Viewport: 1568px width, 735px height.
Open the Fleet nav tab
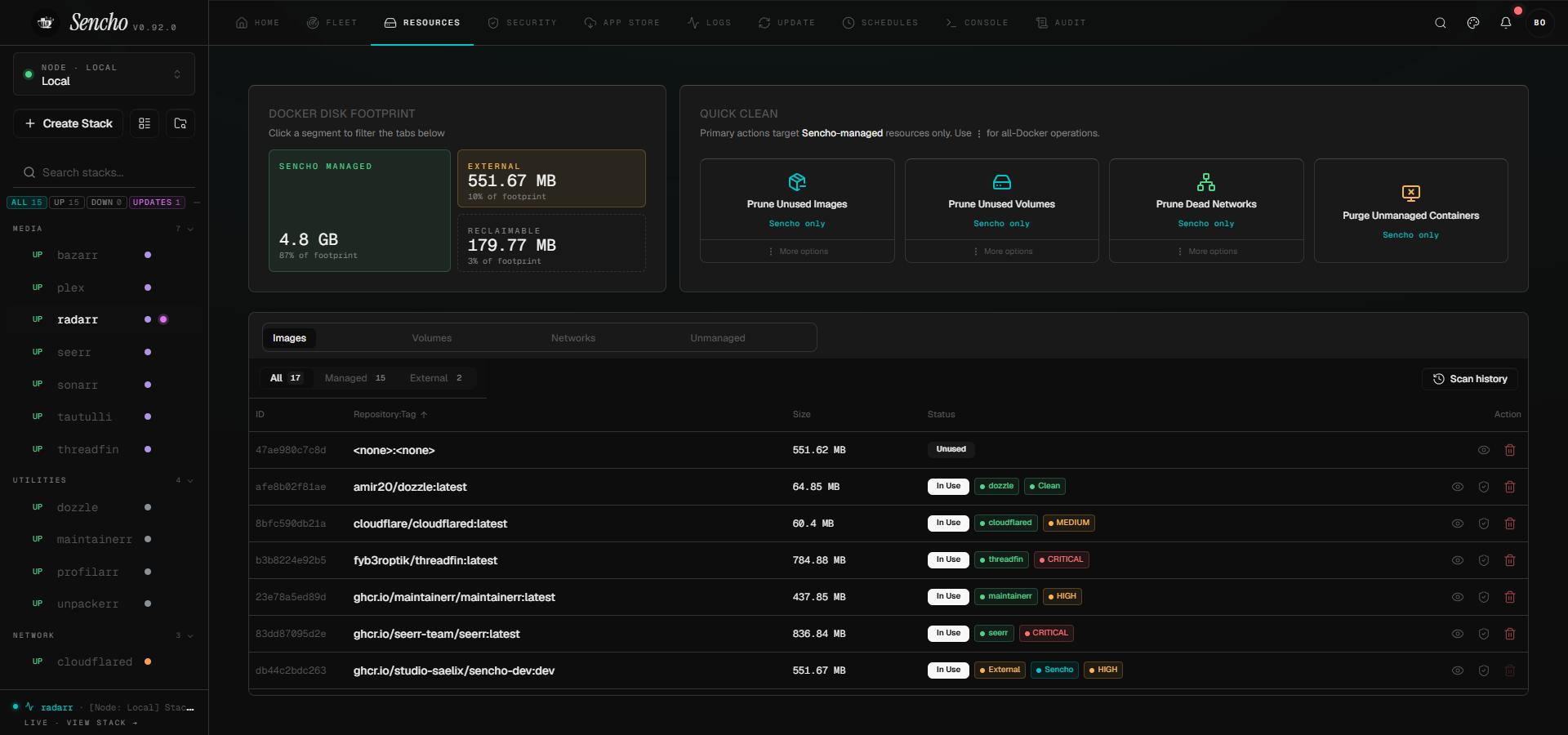coord(332,23)
